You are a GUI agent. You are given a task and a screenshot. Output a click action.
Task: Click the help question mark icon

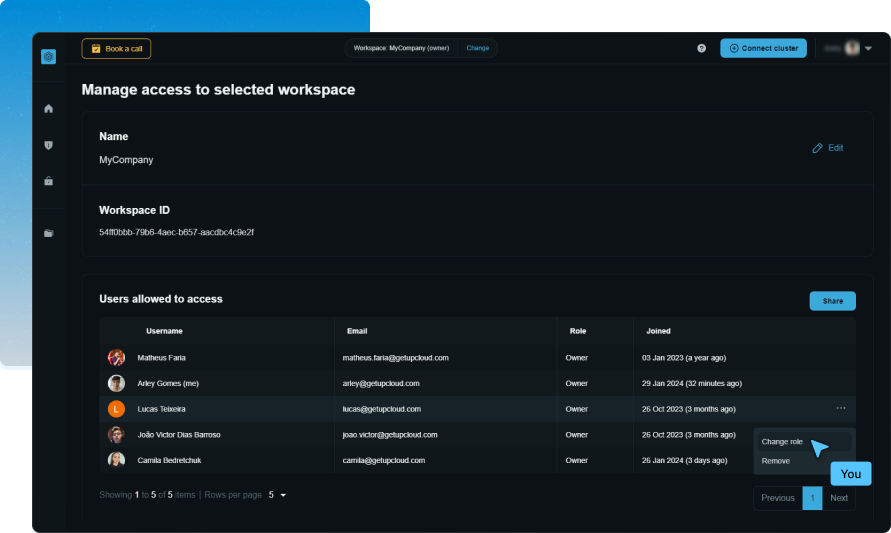(x=701, y=48)
